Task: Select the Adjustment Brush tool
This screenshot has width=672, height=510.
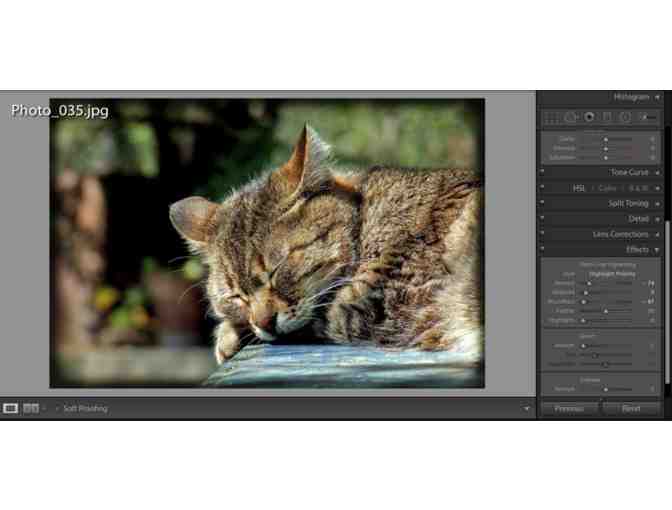Action: pos(646,117)
